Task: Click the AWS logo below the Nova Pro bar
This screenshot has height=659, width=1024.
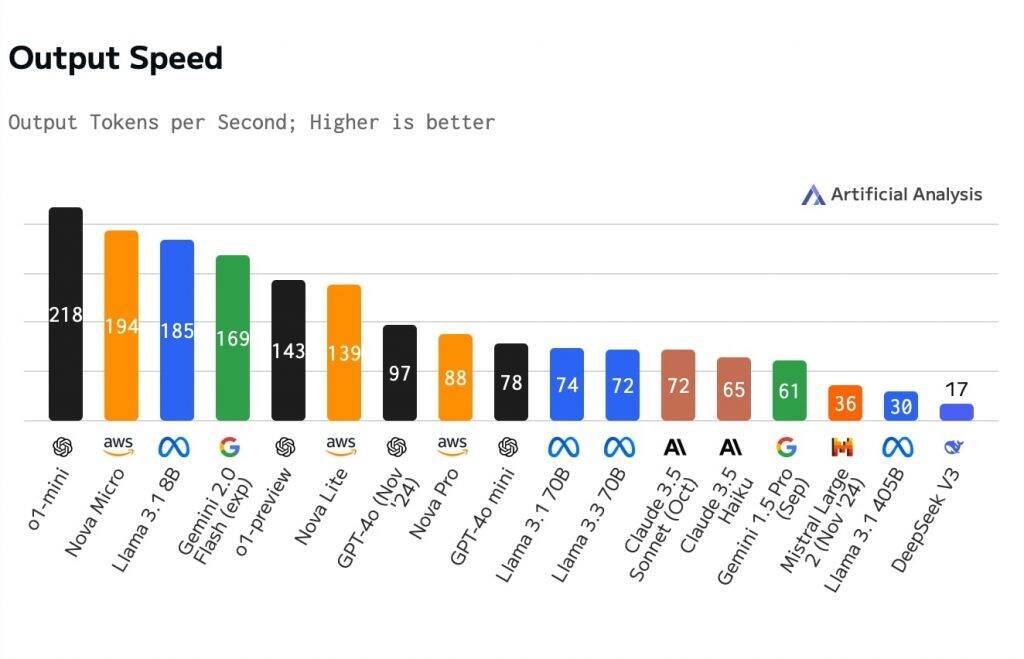Action: 454,446
